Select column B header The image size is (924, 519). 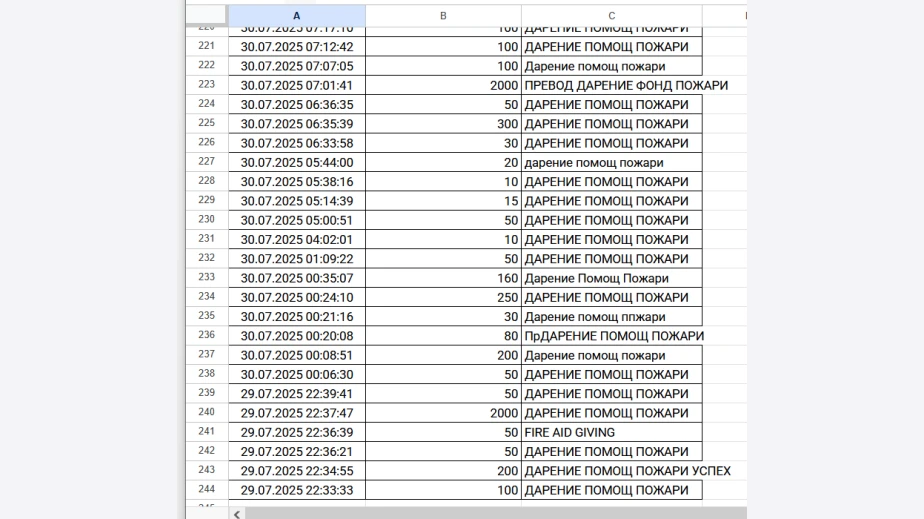point(443,16)
